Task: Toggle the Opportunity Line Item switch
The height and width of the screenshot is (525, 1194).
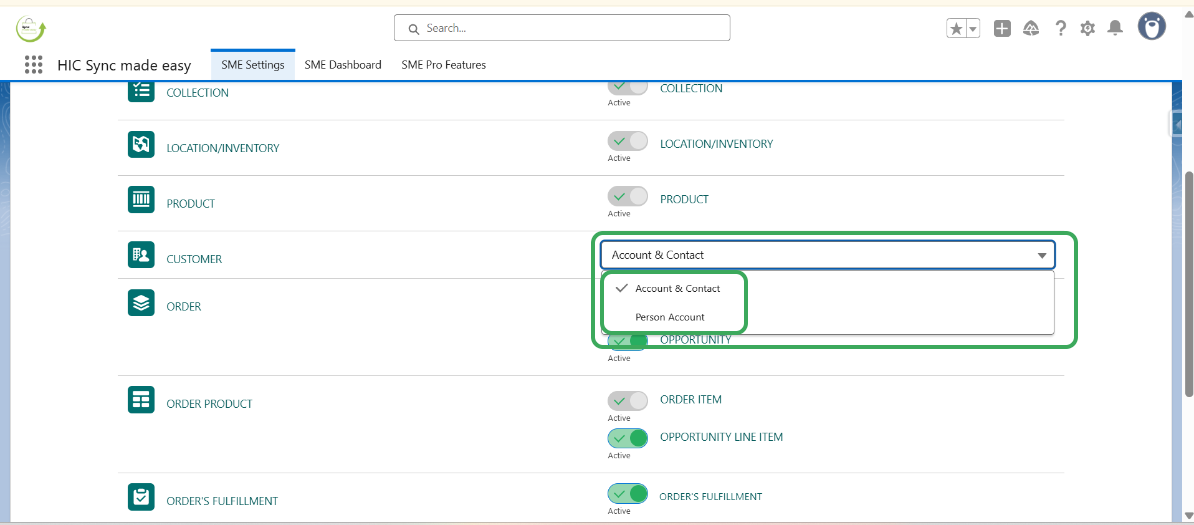Action: tap(627, 438)
